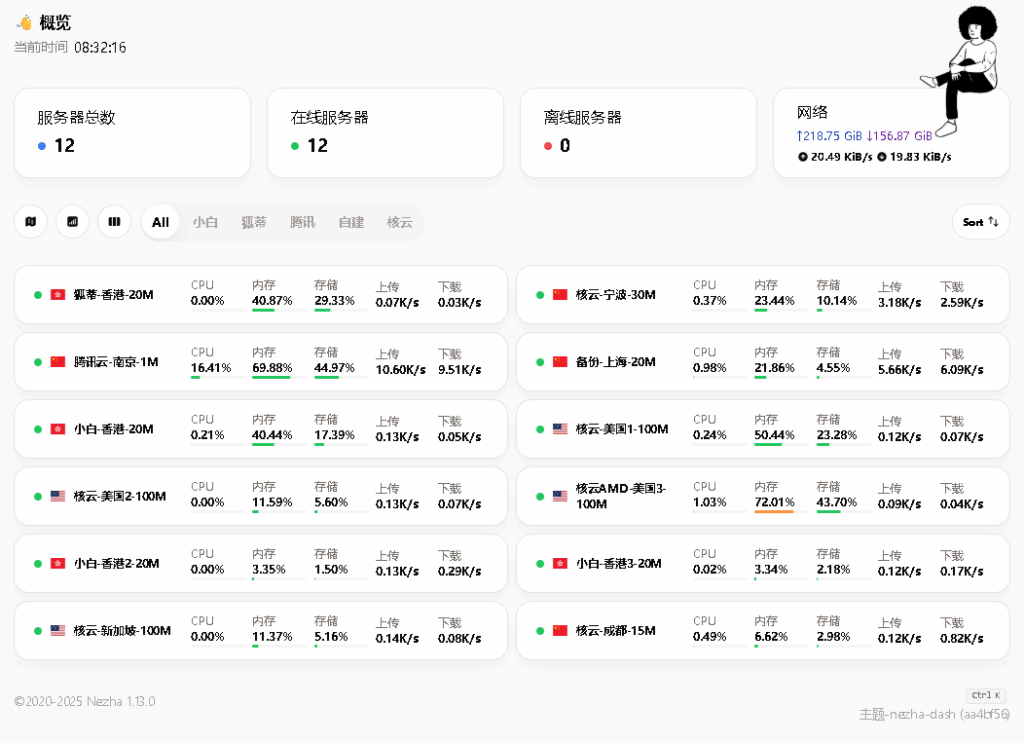This screenshot has height=743, width=1024.
Task: Select the All server group tab
Action: [x=160, y=222]
